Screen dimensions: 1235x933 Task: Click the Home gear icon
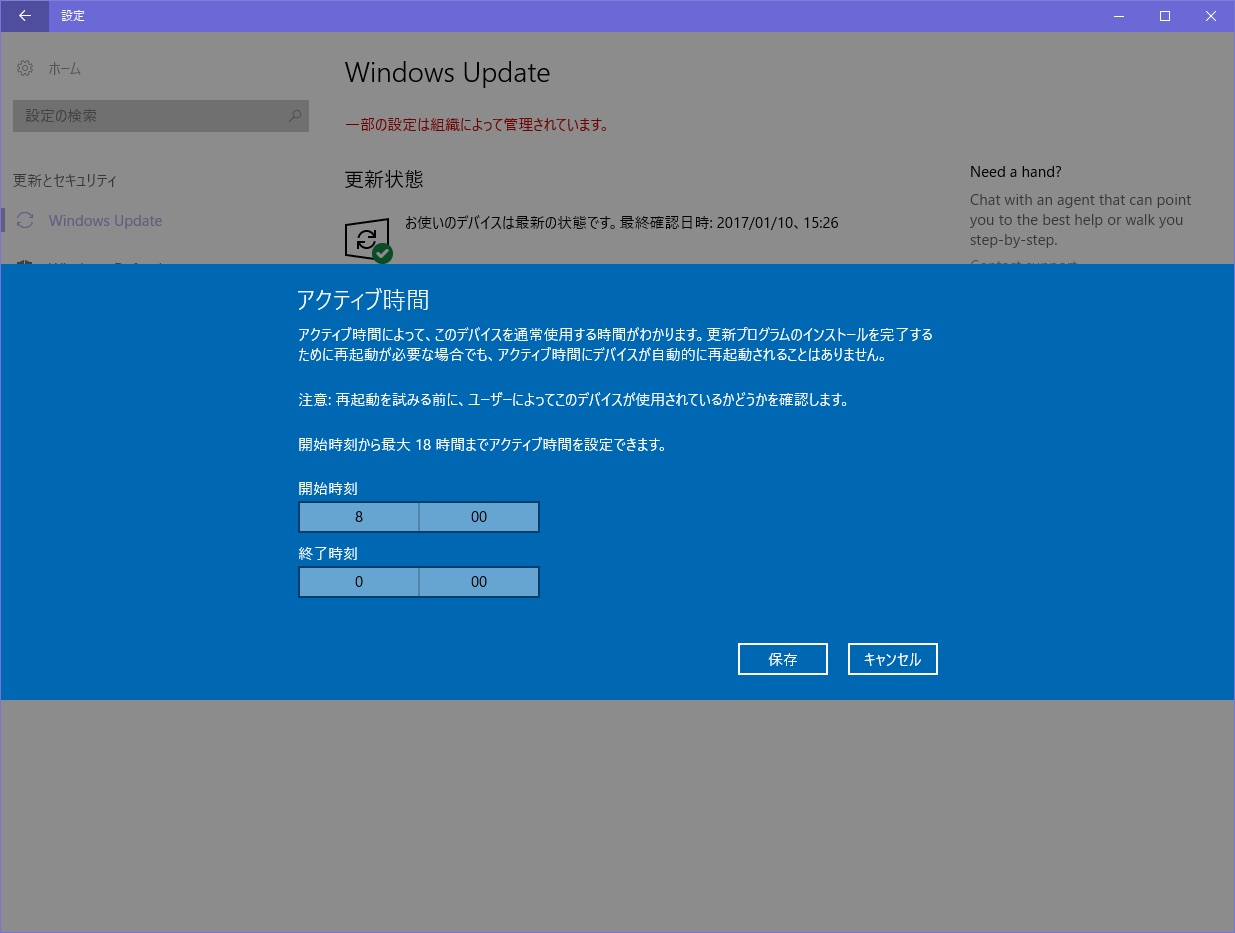point(25,69)
